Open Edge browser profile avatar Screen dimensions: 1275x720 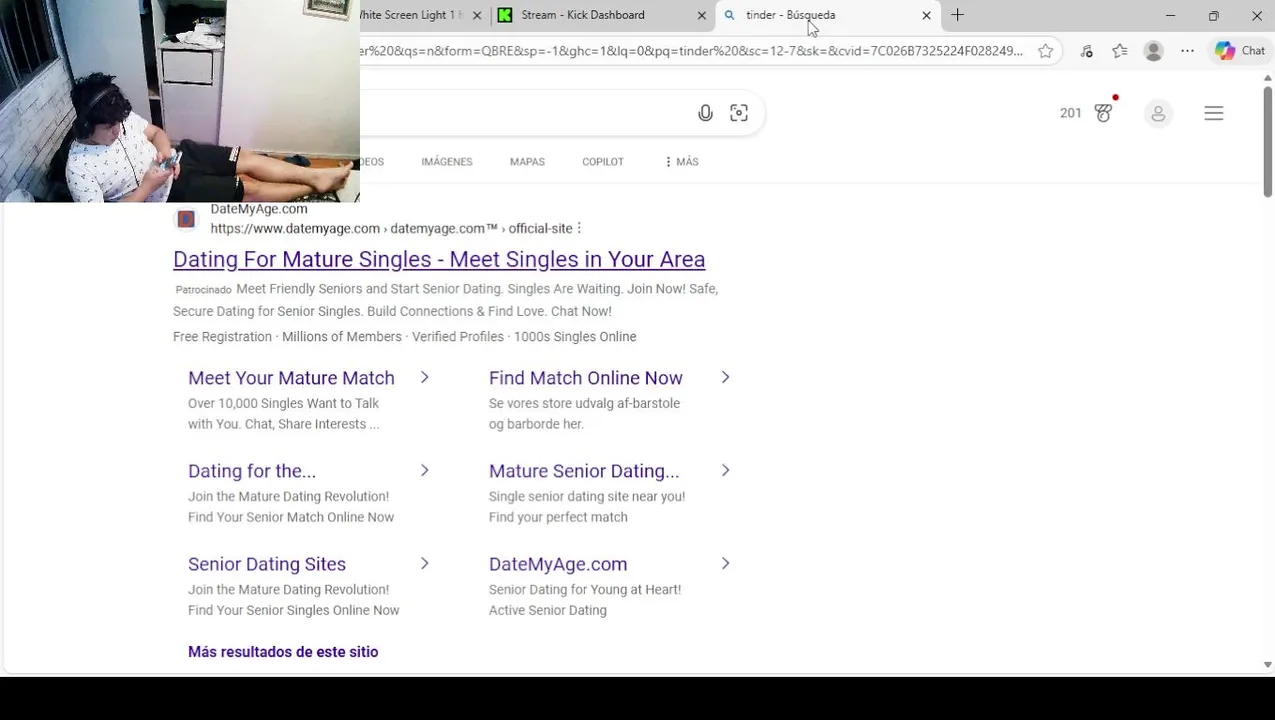(1154, 51)
